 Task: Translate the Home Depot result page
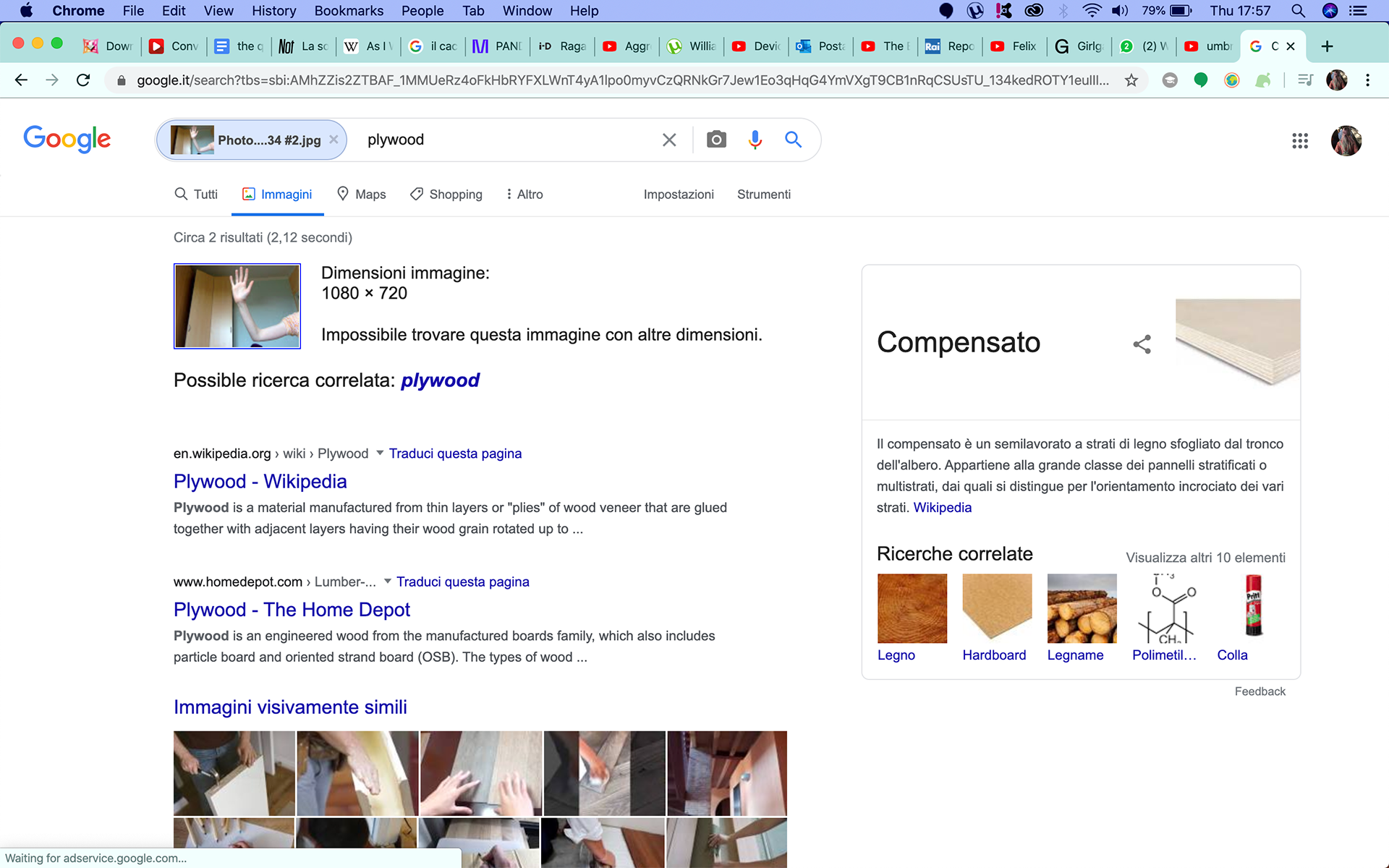(463, 582)
